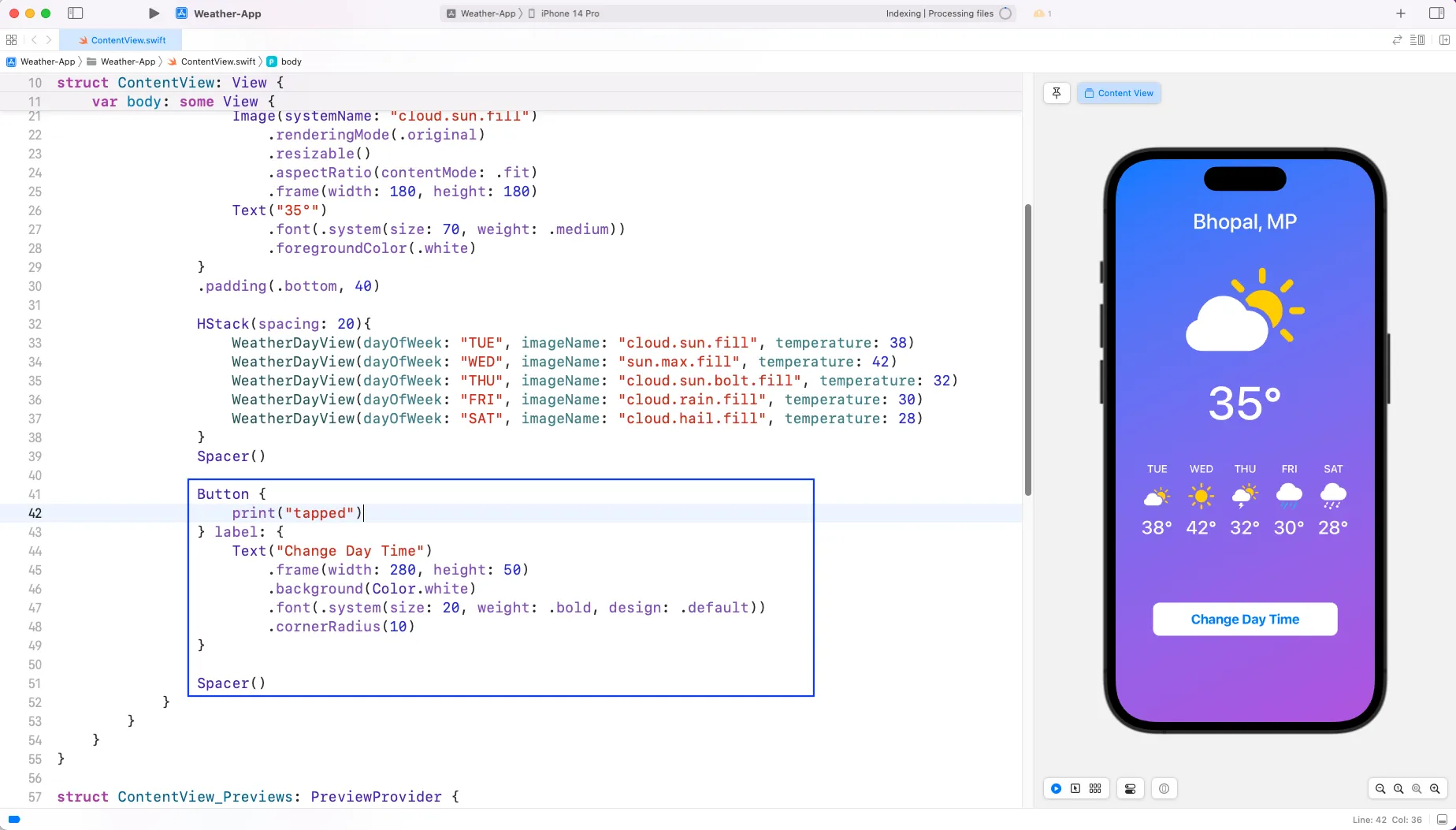Screen dimensions: 1456x830
Task: Pin the preview canvas
Action: point(1057,93)
